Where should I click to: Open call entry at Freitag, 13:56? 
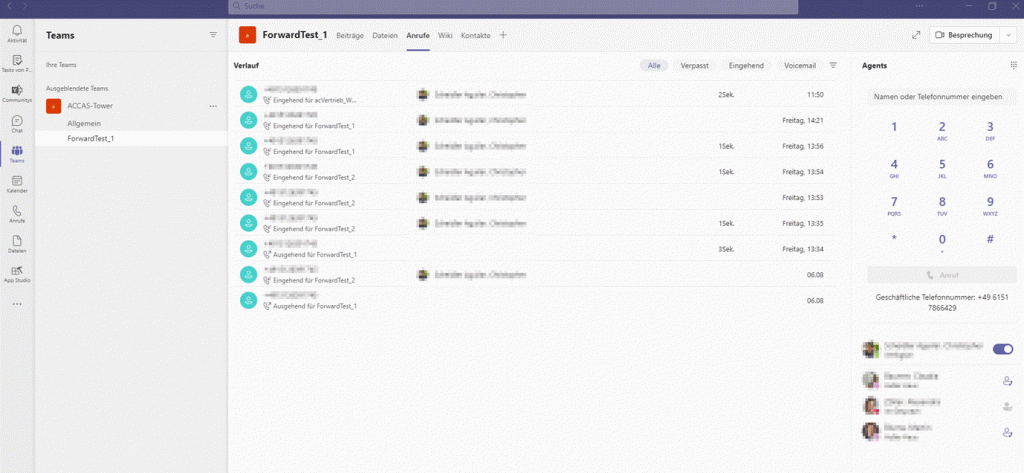(536, 146)
